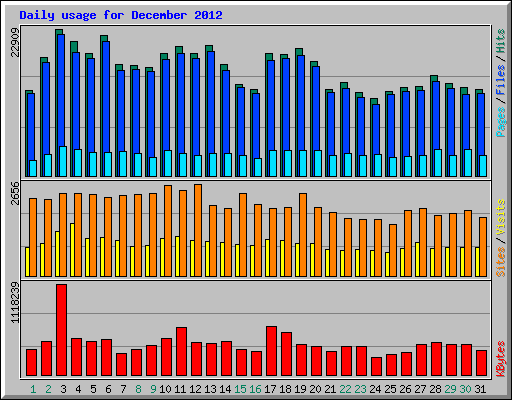The width and height of the screenshot is (512, 400).
Task: Click the 'KBytes' legend label
Action: pos(500,359)
